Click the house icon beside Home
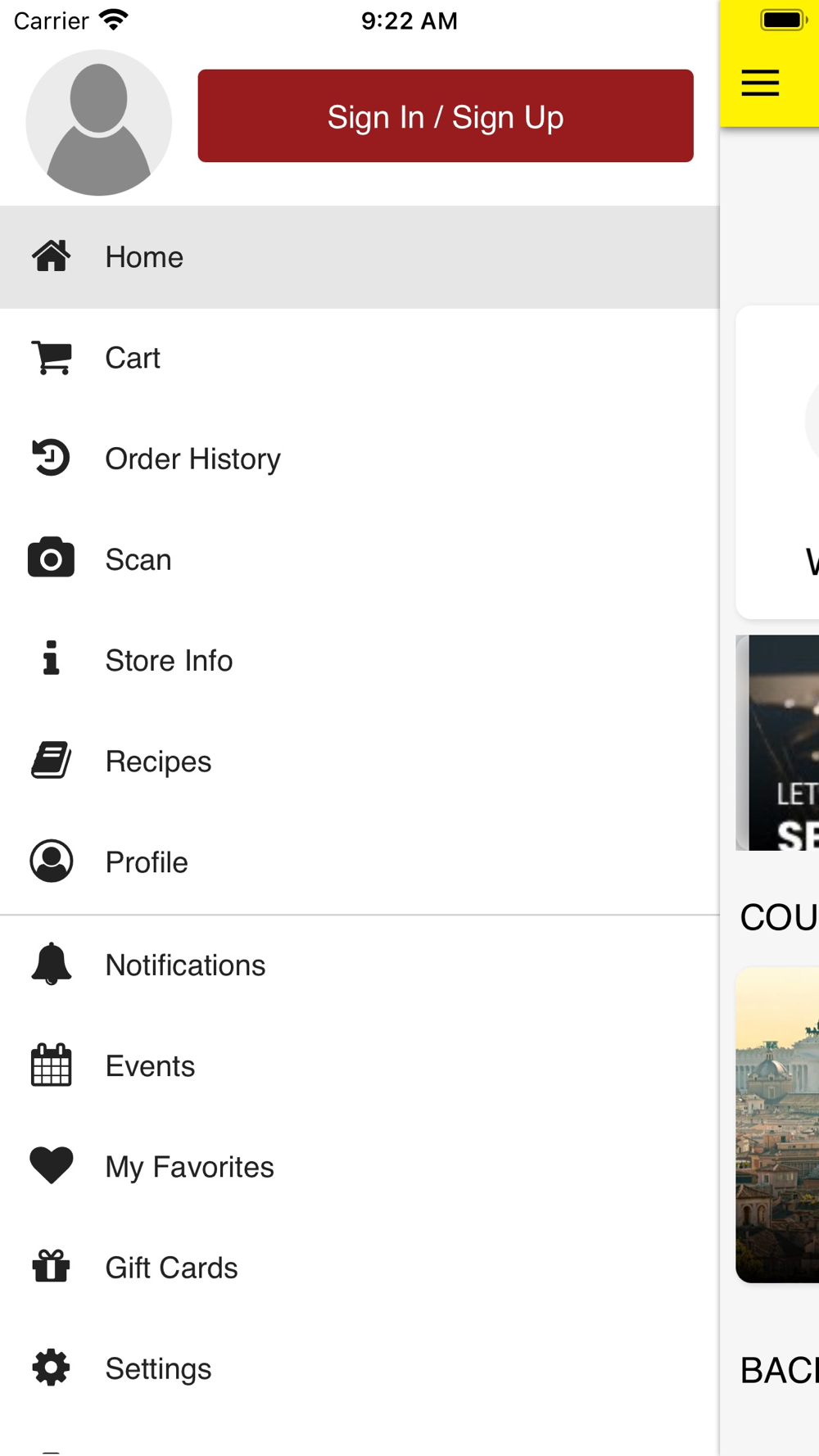 pyautogui.click(x=51, y=256)
